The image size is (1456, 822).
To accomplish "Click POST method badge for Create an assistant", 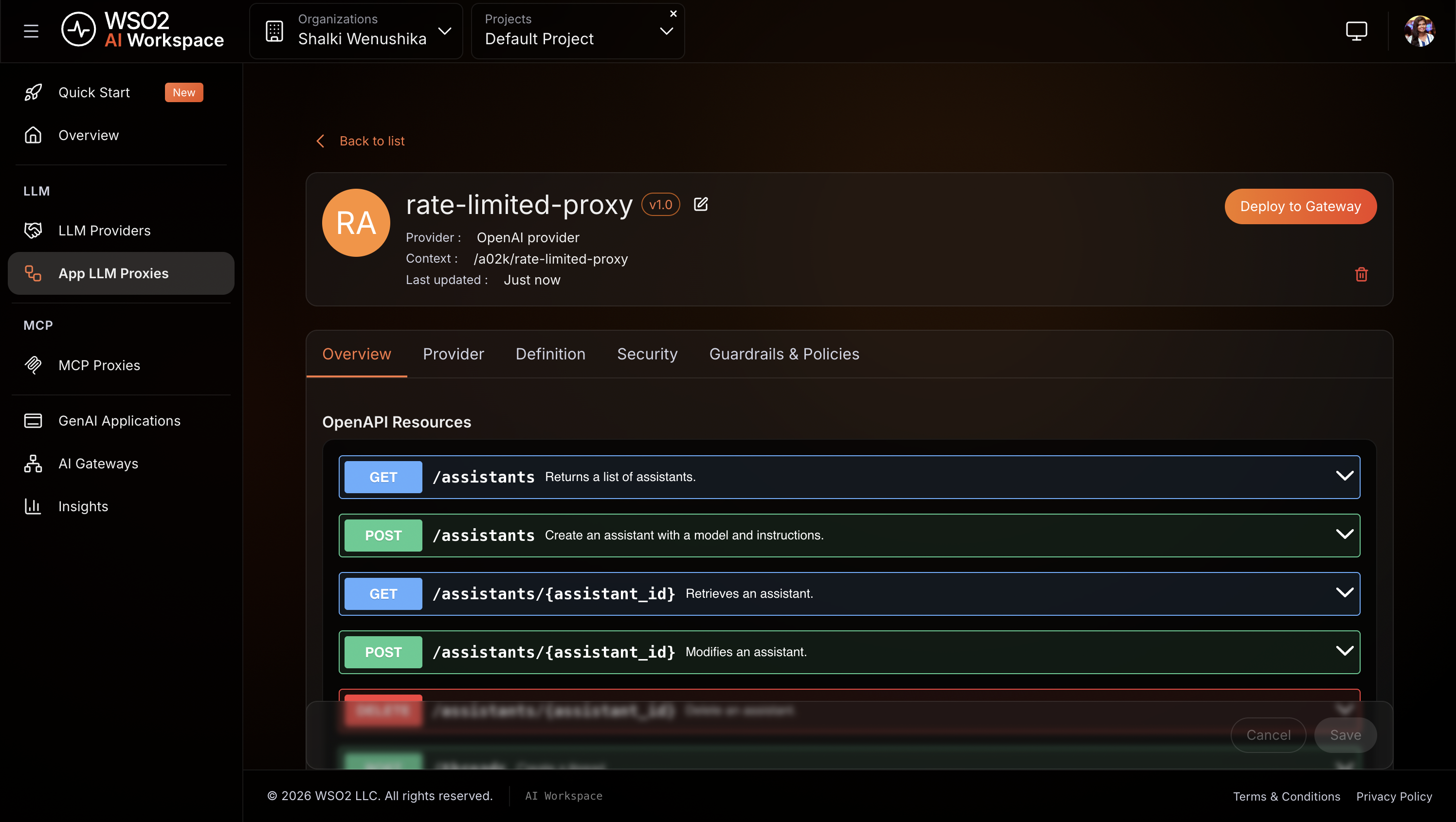I will (383, 536).
